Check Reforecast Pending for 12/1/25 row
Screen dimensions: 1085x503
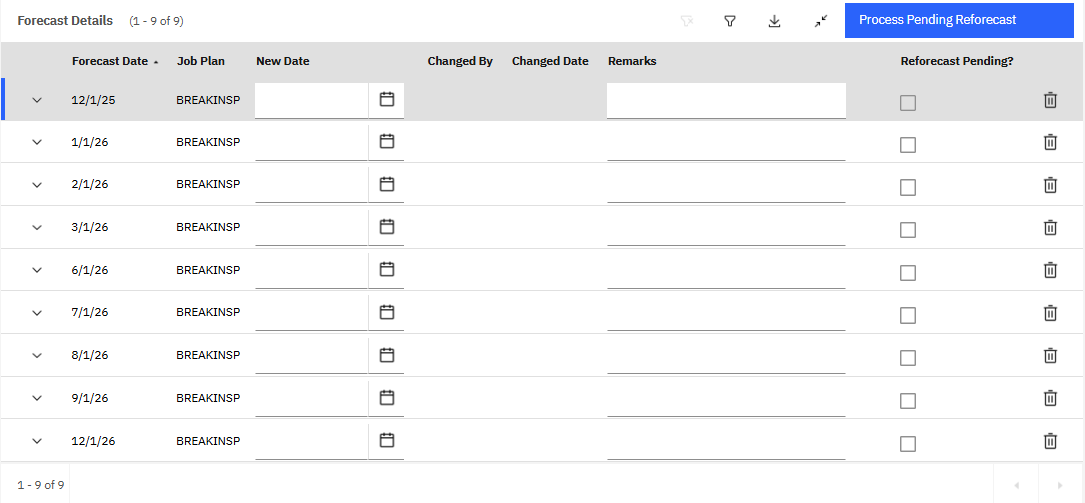(x=908, y=103)
